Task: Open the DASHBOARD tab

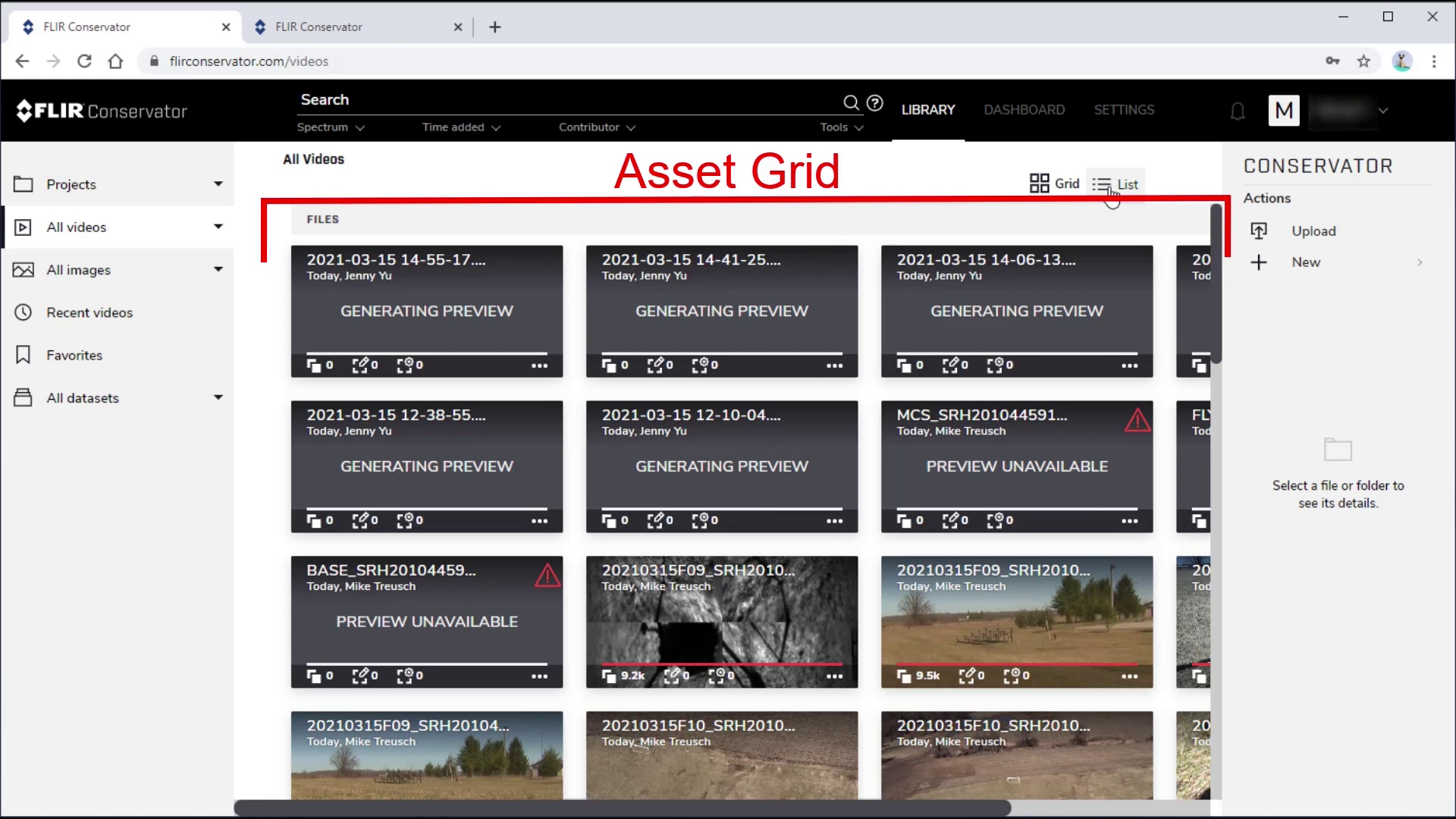Action: (x=1024, y=110)
